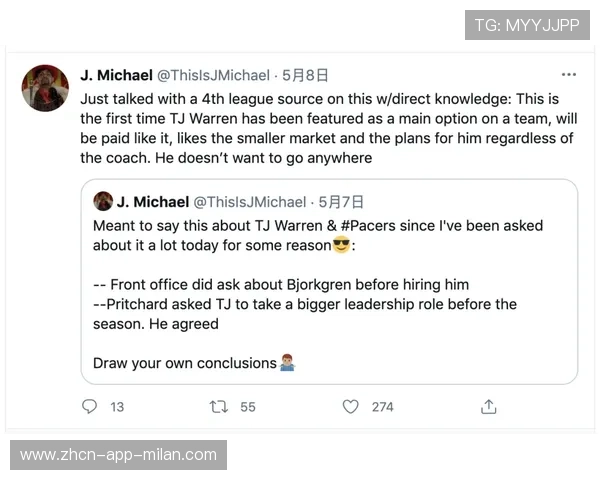Click the 5月7日 date in the quoted tweet

(341, 201)
